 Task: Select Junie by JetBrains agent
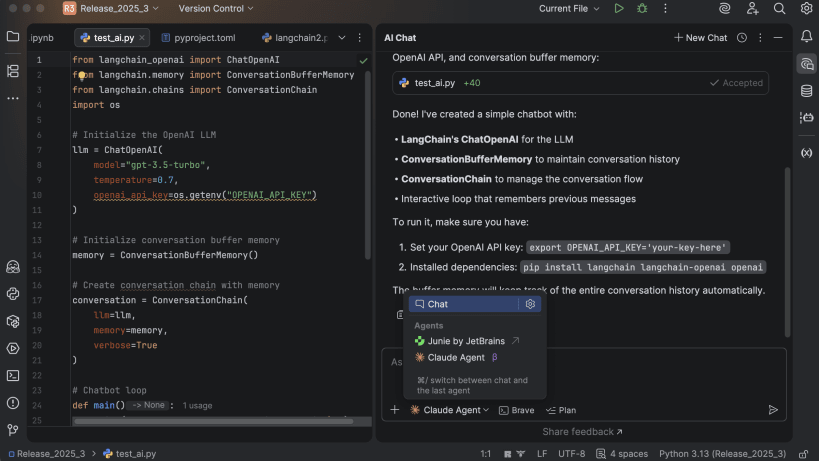(467, 341)
